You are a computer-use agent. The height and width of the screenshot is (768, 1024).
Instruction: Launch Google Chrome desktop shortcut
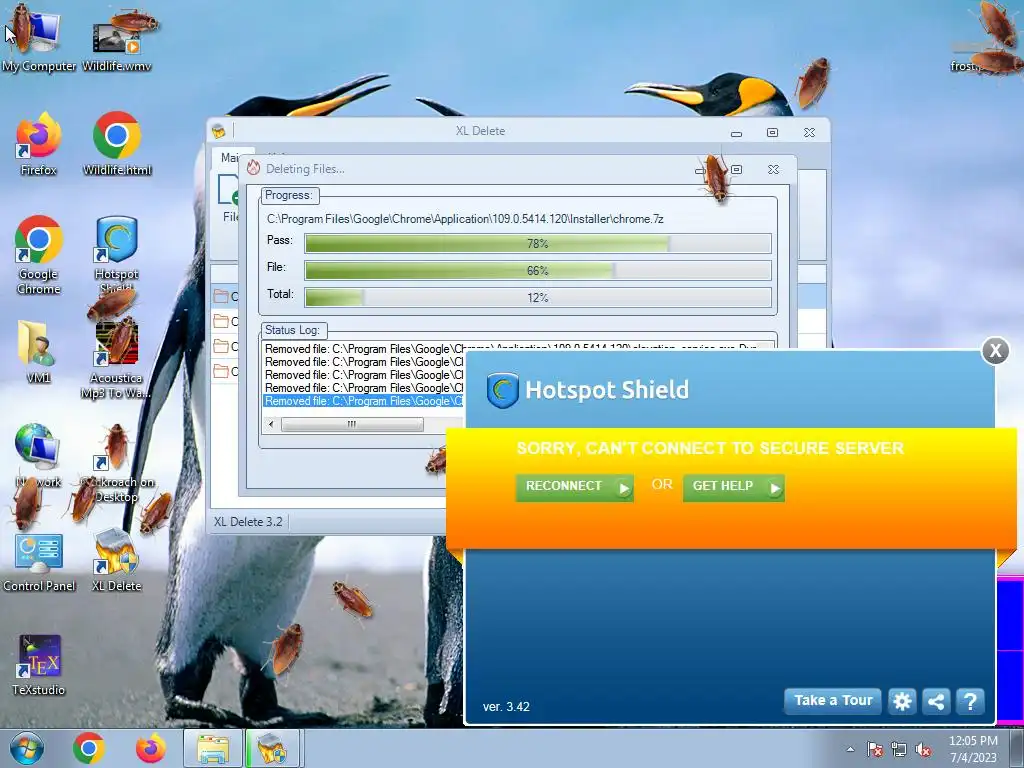click(39, 255)
